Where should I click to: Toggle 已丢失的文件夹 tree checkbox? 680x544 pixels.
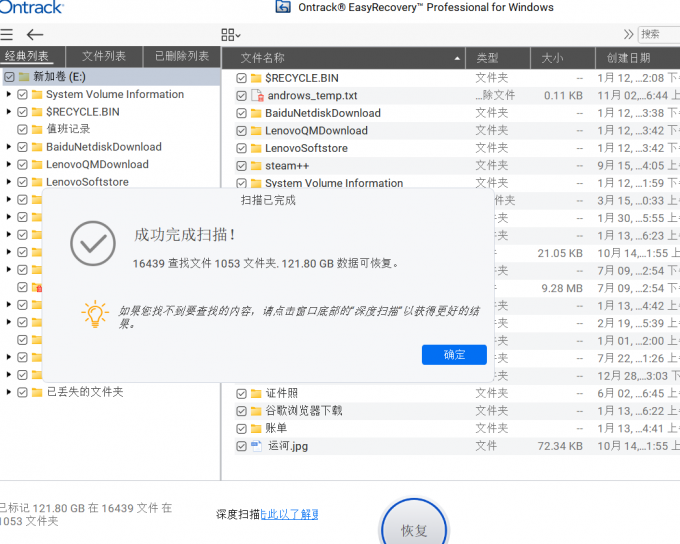tap(23, 392)
